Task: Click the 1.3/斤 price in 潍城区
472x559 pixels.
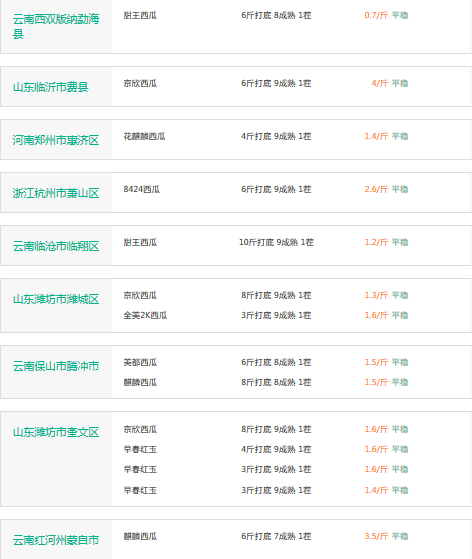Action: click(376, 295)
